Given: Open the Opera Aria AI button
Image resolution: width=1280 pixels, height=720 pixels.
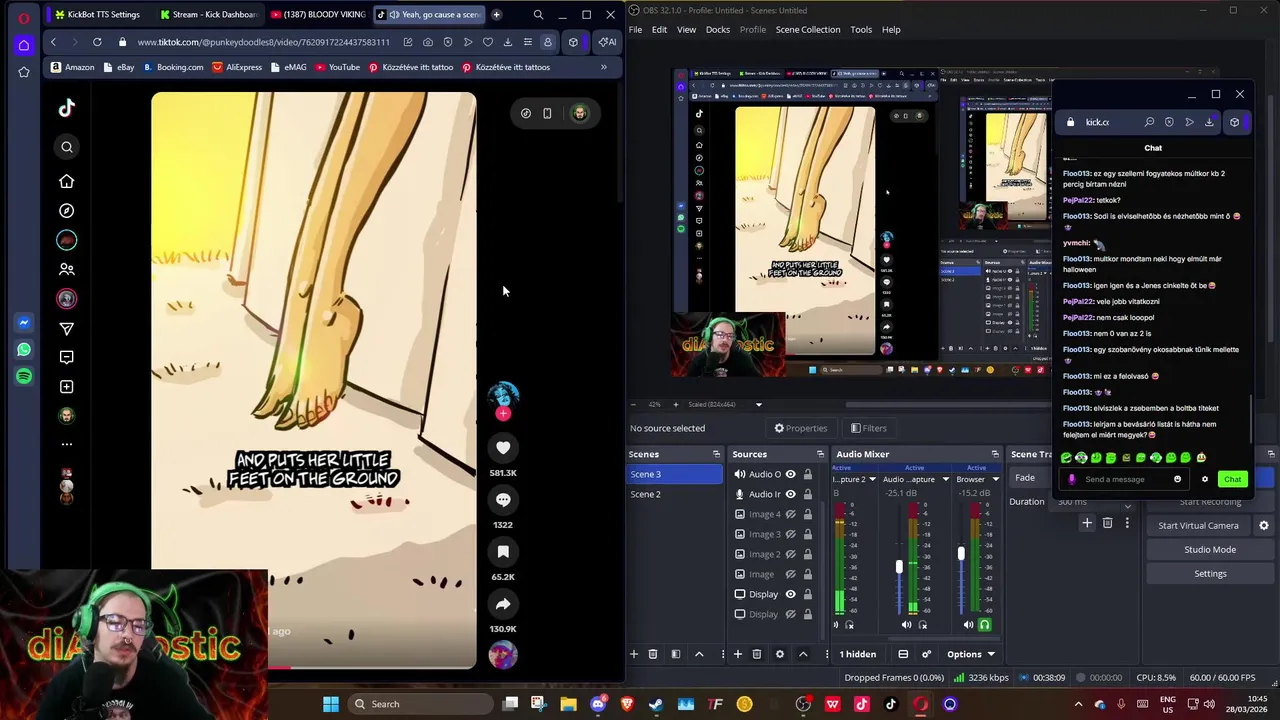Looking at the screenshot, I should click(x=607, y=42).
